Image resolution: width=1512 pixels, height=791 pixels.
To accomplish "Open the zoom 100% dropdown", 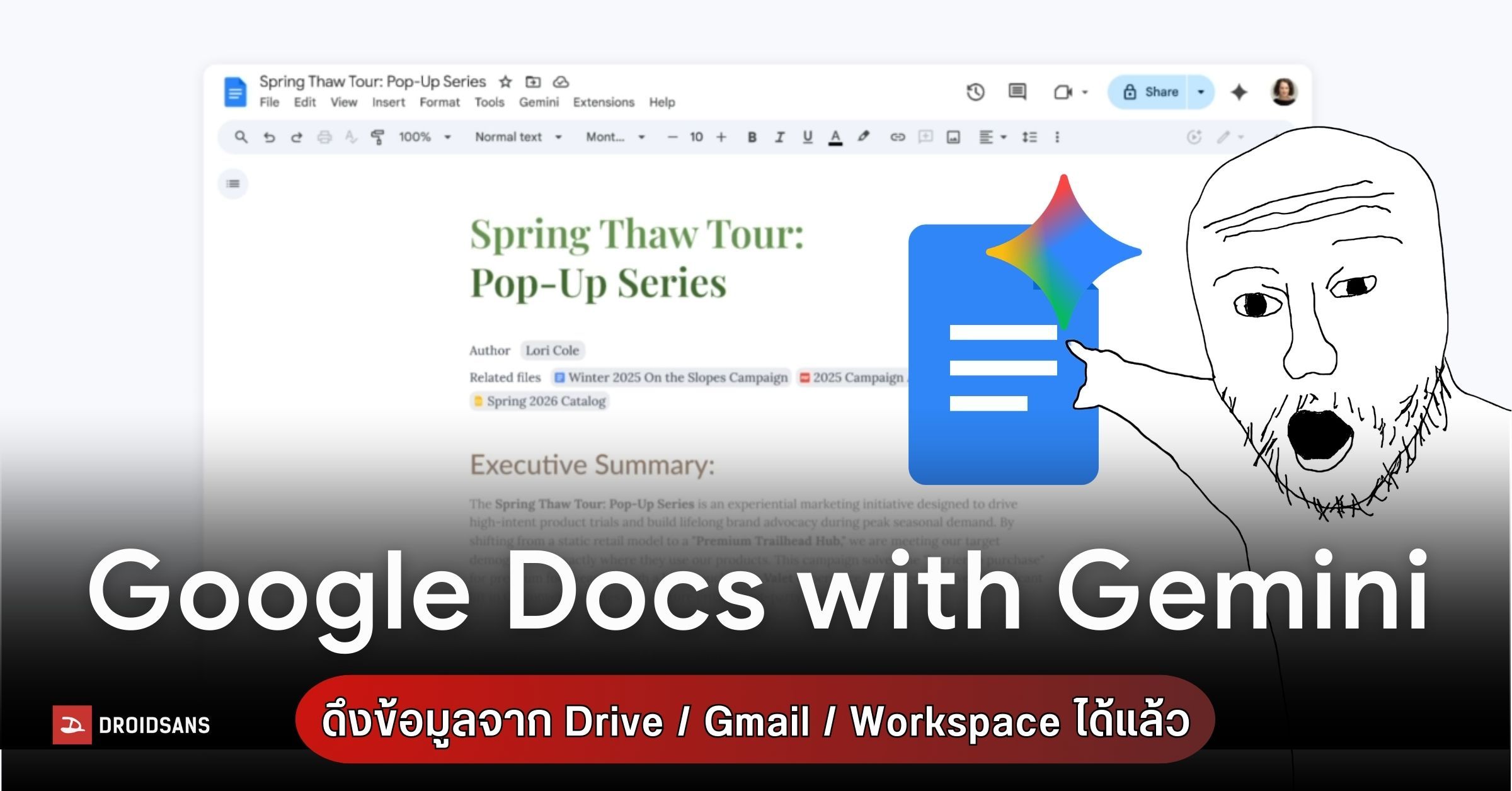I will click(425, 137).
